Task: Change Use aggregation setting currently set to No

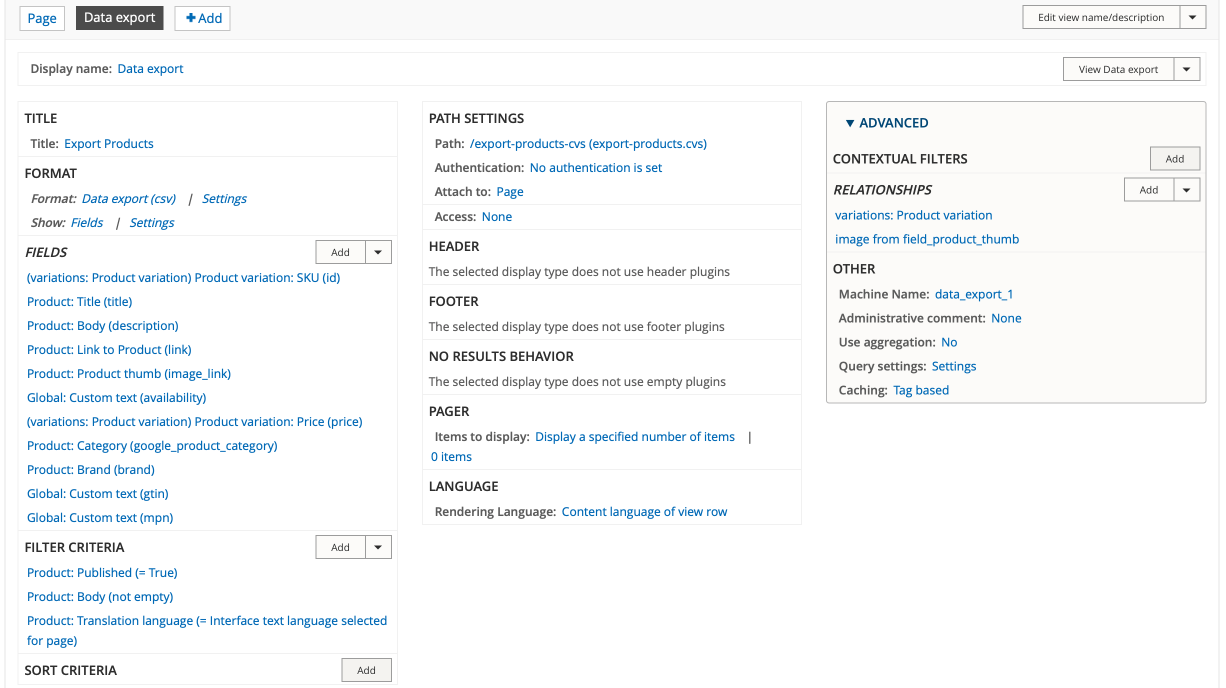Action: pyautogui.click(x=948, y=341)
